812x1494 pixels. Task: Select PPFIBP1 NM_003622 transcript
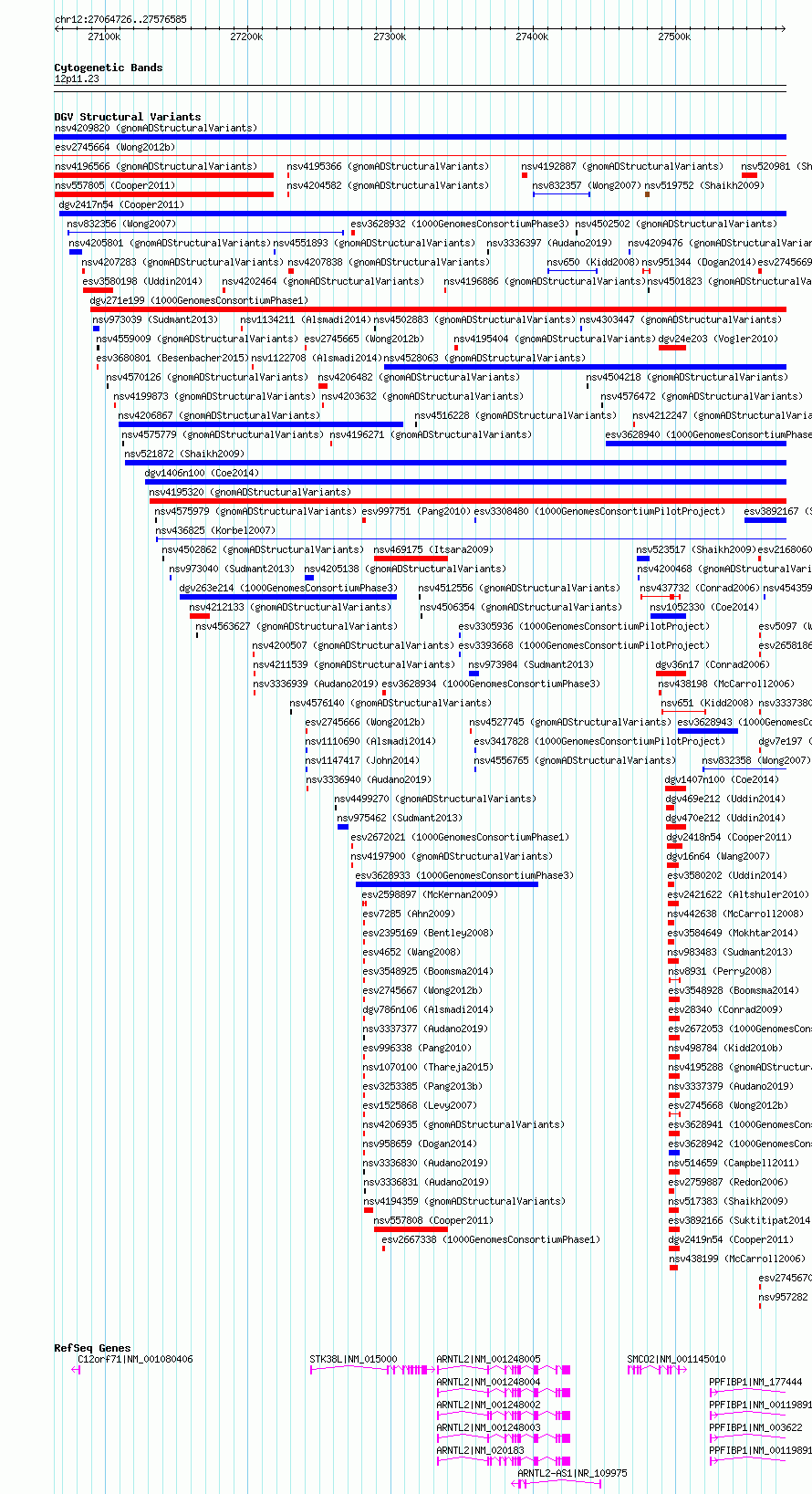tap(747, 1438)
